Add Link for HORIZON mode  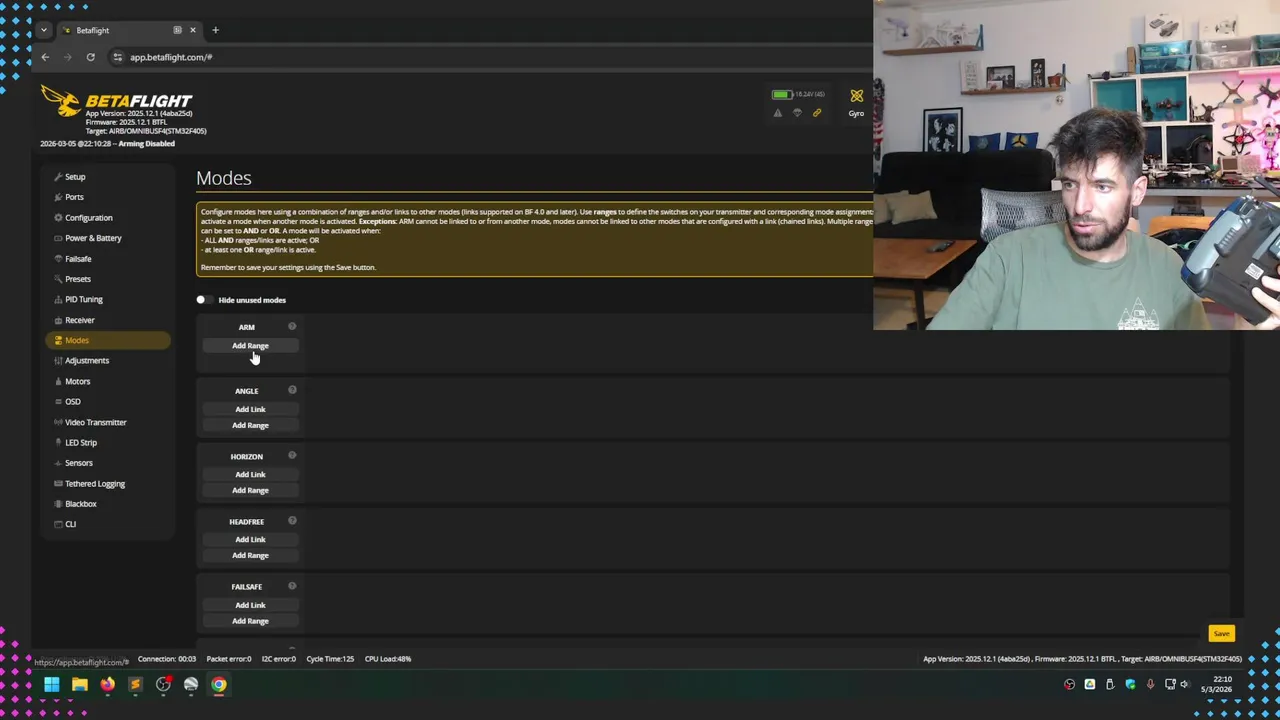click(250, 474)
